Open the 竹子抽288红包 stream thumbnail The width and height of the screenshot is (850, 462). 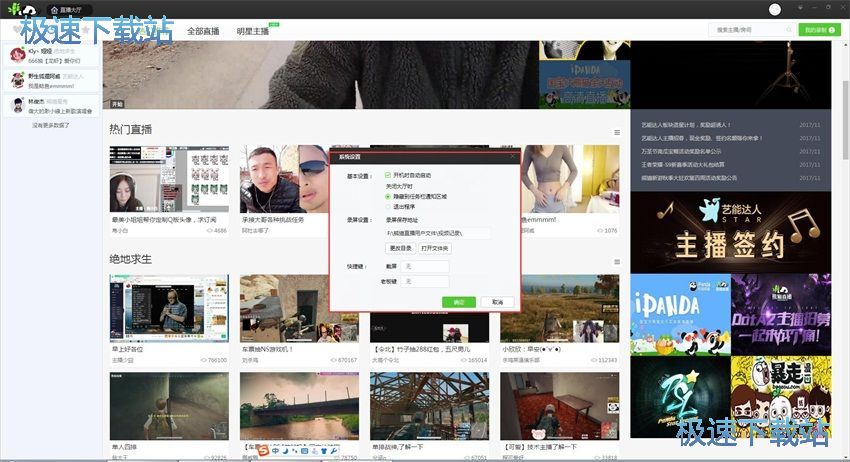[x=429, y=327]
